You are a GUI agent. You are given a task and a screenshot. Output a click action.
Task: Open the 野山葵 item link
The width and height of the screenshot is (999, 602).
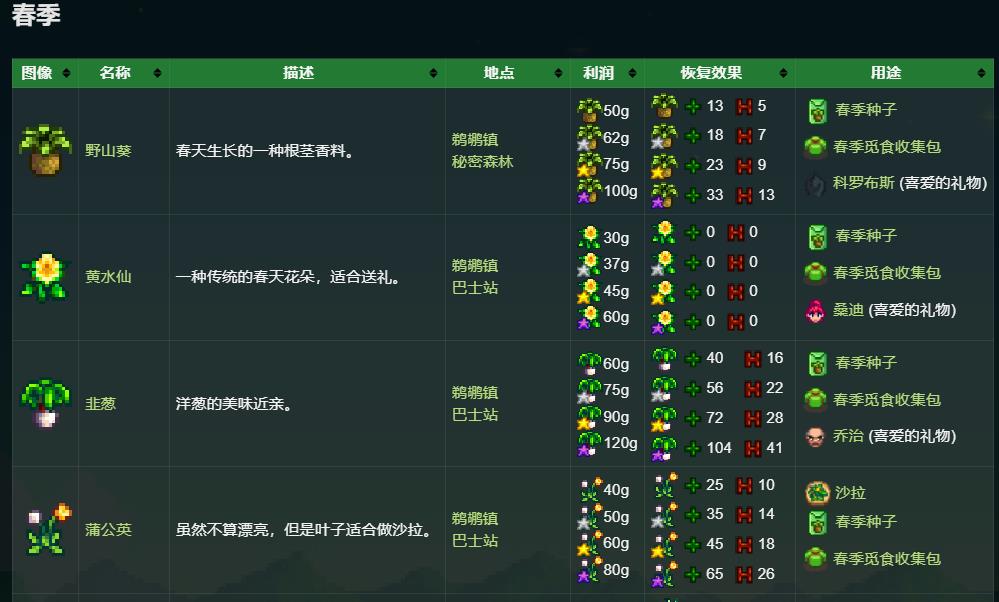(x=108, y=150)
